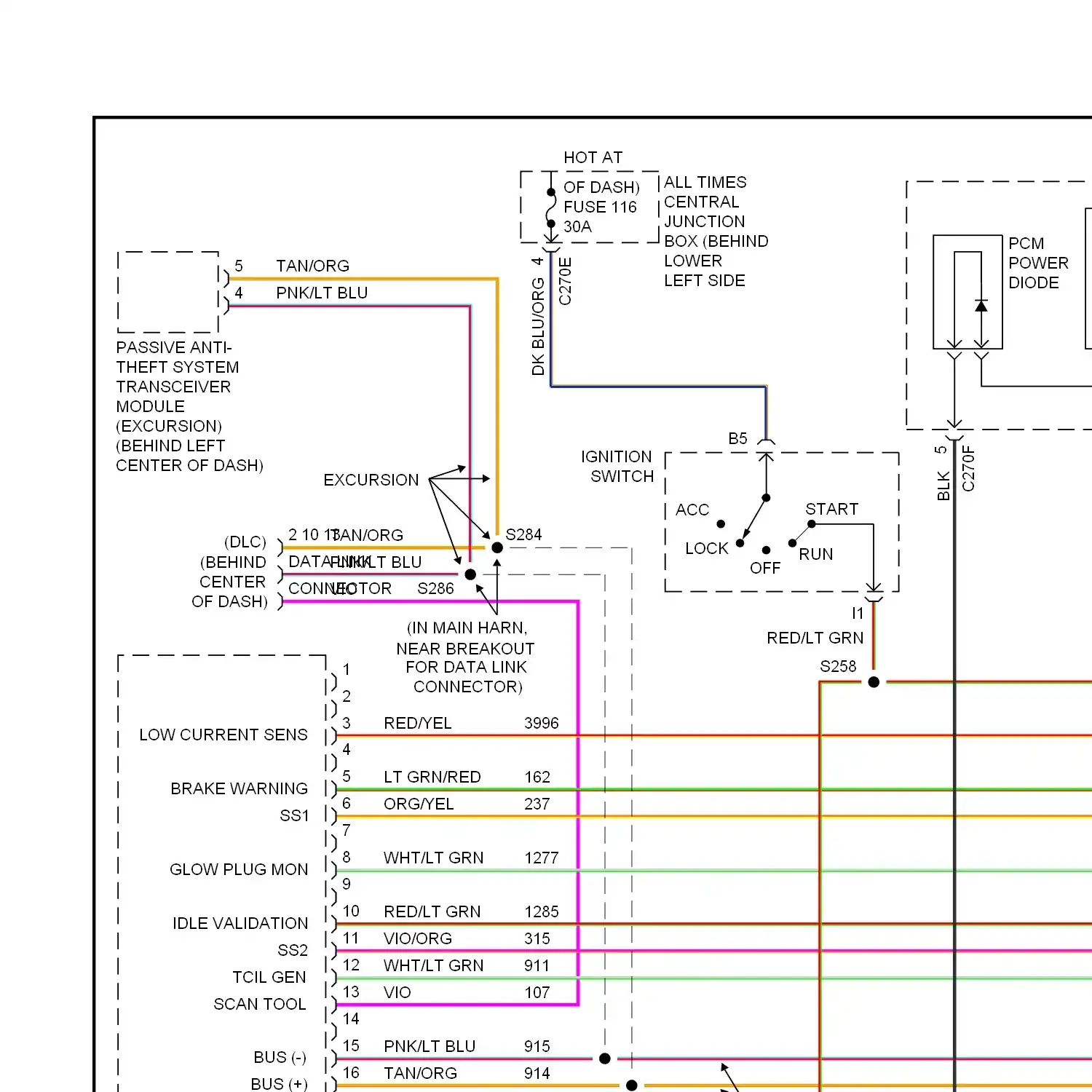Viewport: 1092px width, 1092px height.
Task: Click the 'SCAN TOOL' pin label
Action: tap(259, 1004)
